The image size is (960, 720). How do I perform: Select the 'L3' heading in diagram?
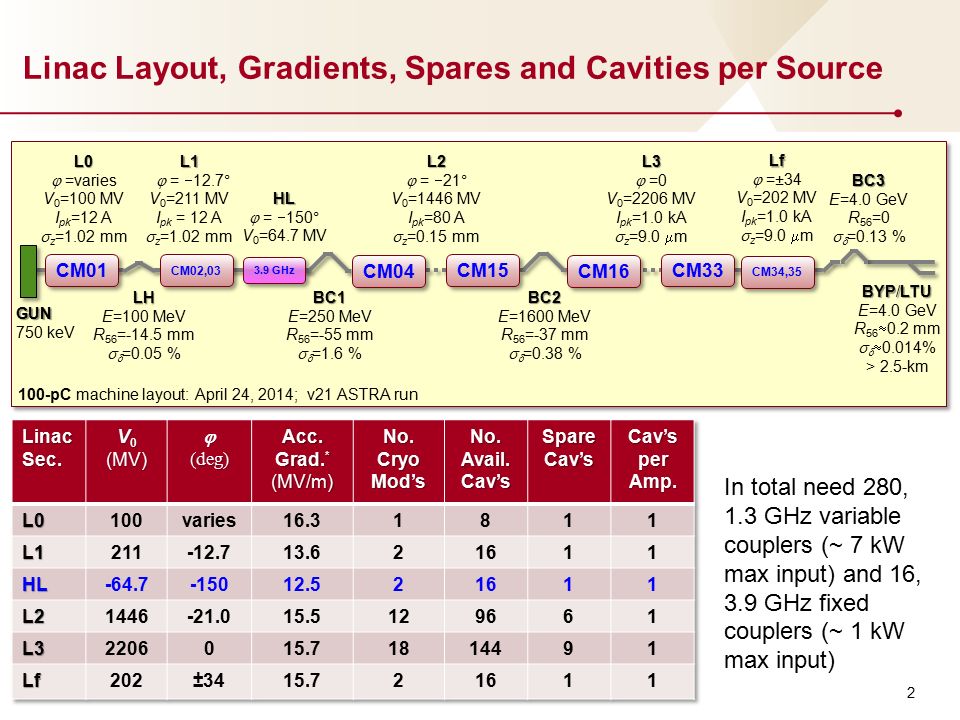click(651, 162)
